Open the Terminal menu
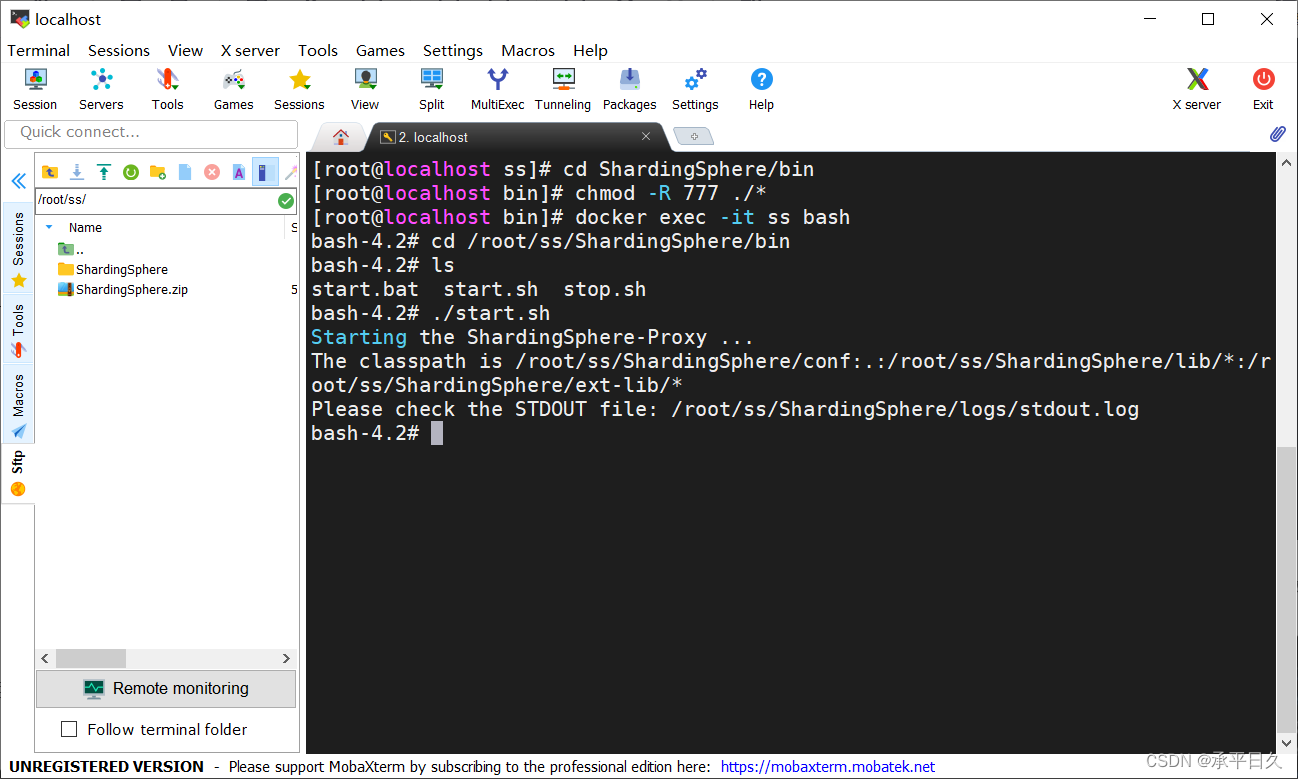This screenshot has width=1298, height=779. (39, 50)
